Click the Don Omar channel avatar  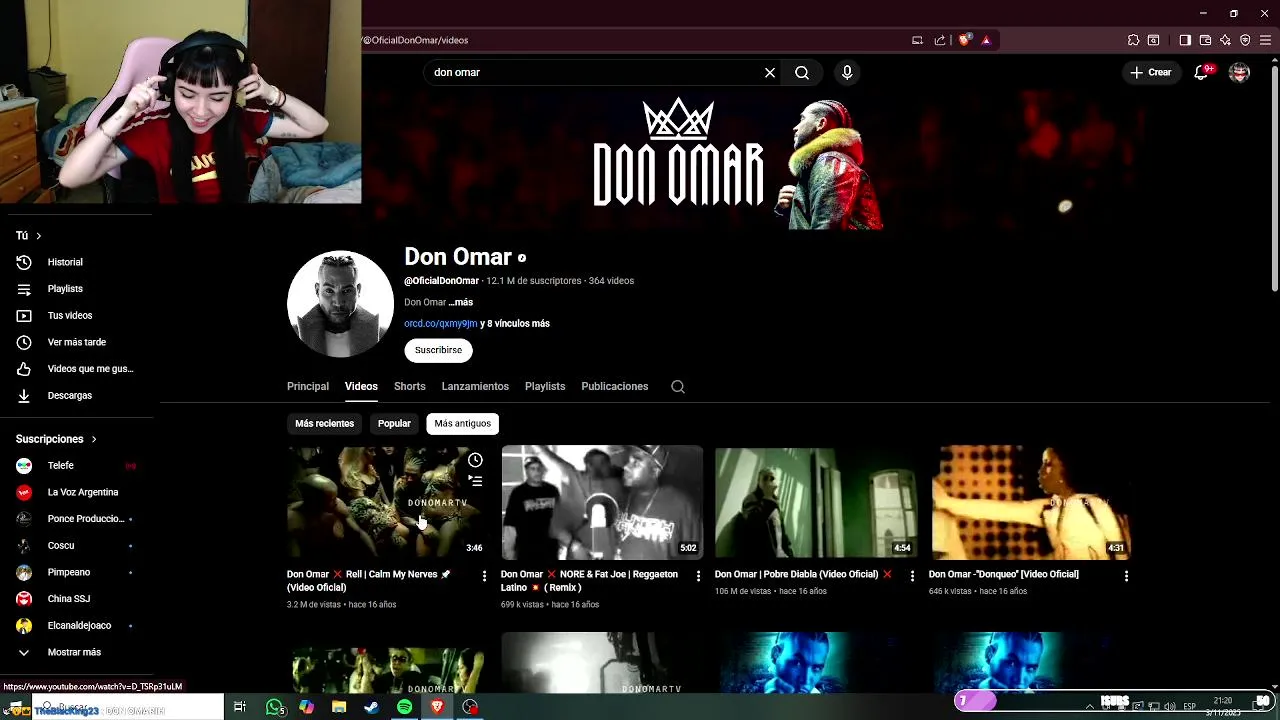(340, 304)
